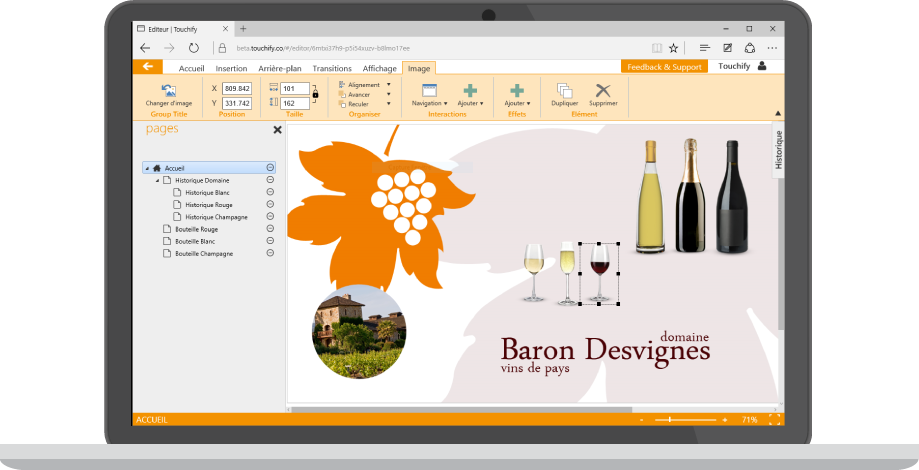The image size is (919, 470).
Task: Click the Navigation interaction icon
Action: tap(430, 90)
